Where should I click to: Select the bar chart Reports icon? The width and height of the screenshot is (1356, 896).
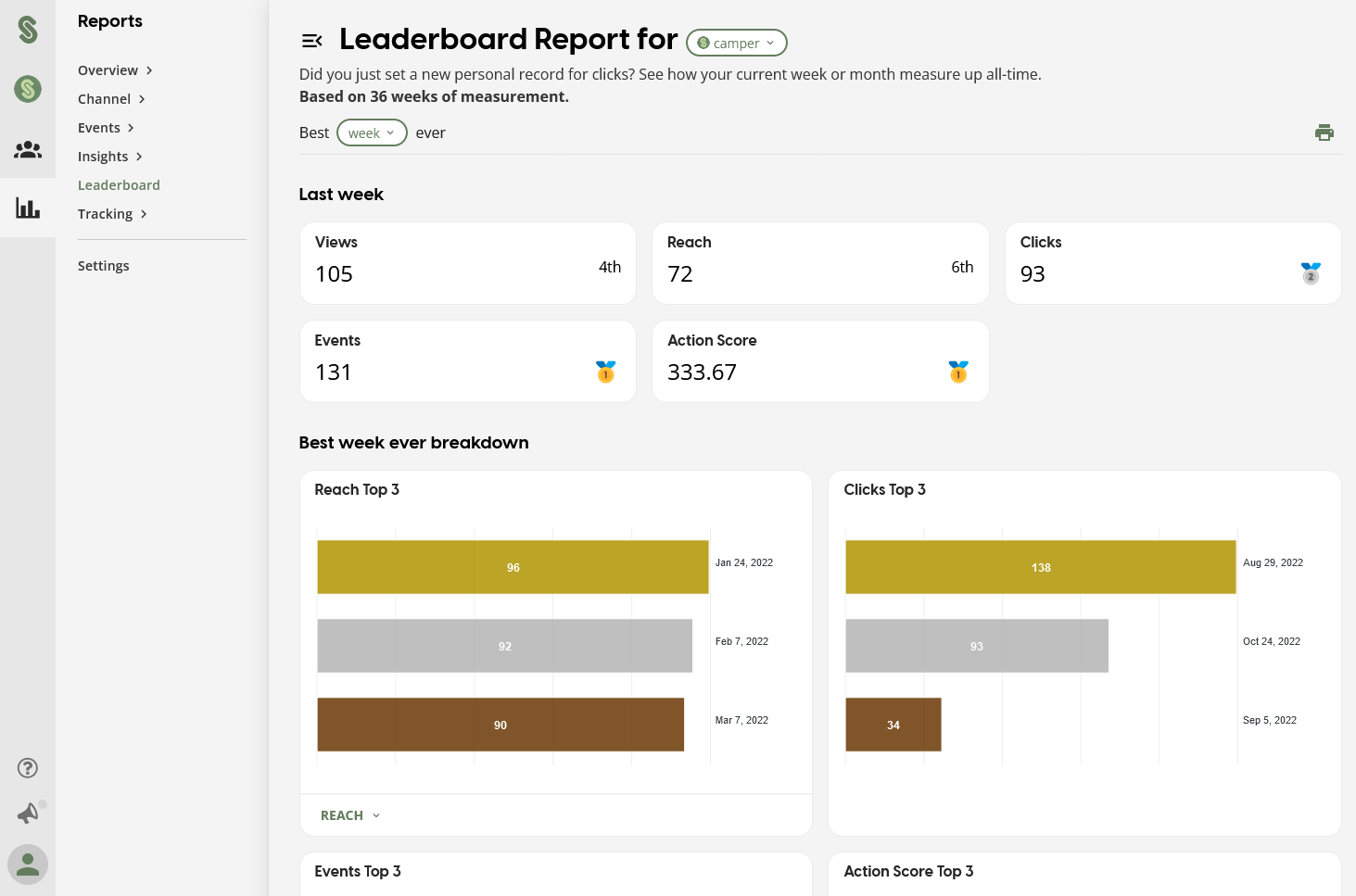pyautogui.click(x=28, y=207)
